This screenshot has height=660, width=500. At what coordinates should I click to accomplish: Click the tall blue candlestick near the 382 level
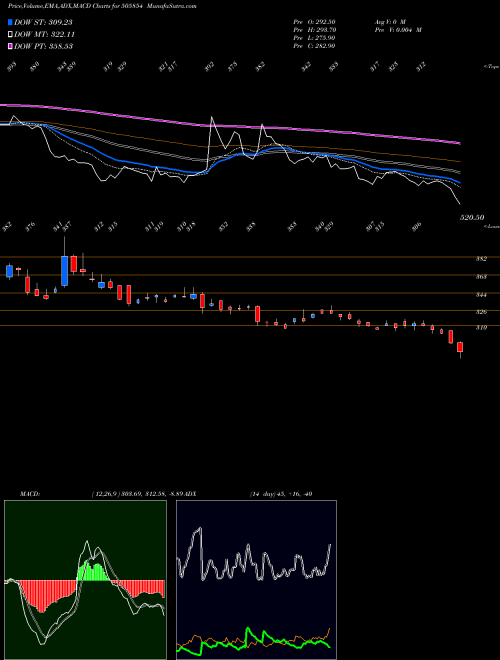tap(64, 271)
